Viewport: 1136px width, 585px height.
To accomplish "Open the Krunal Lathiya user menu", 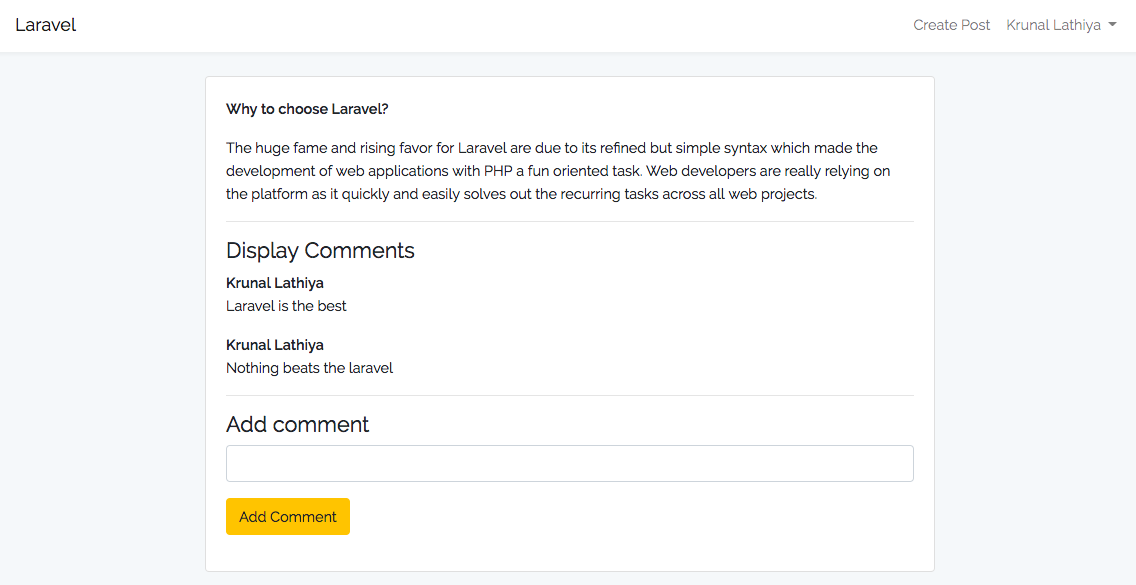I will [1053, 25].
